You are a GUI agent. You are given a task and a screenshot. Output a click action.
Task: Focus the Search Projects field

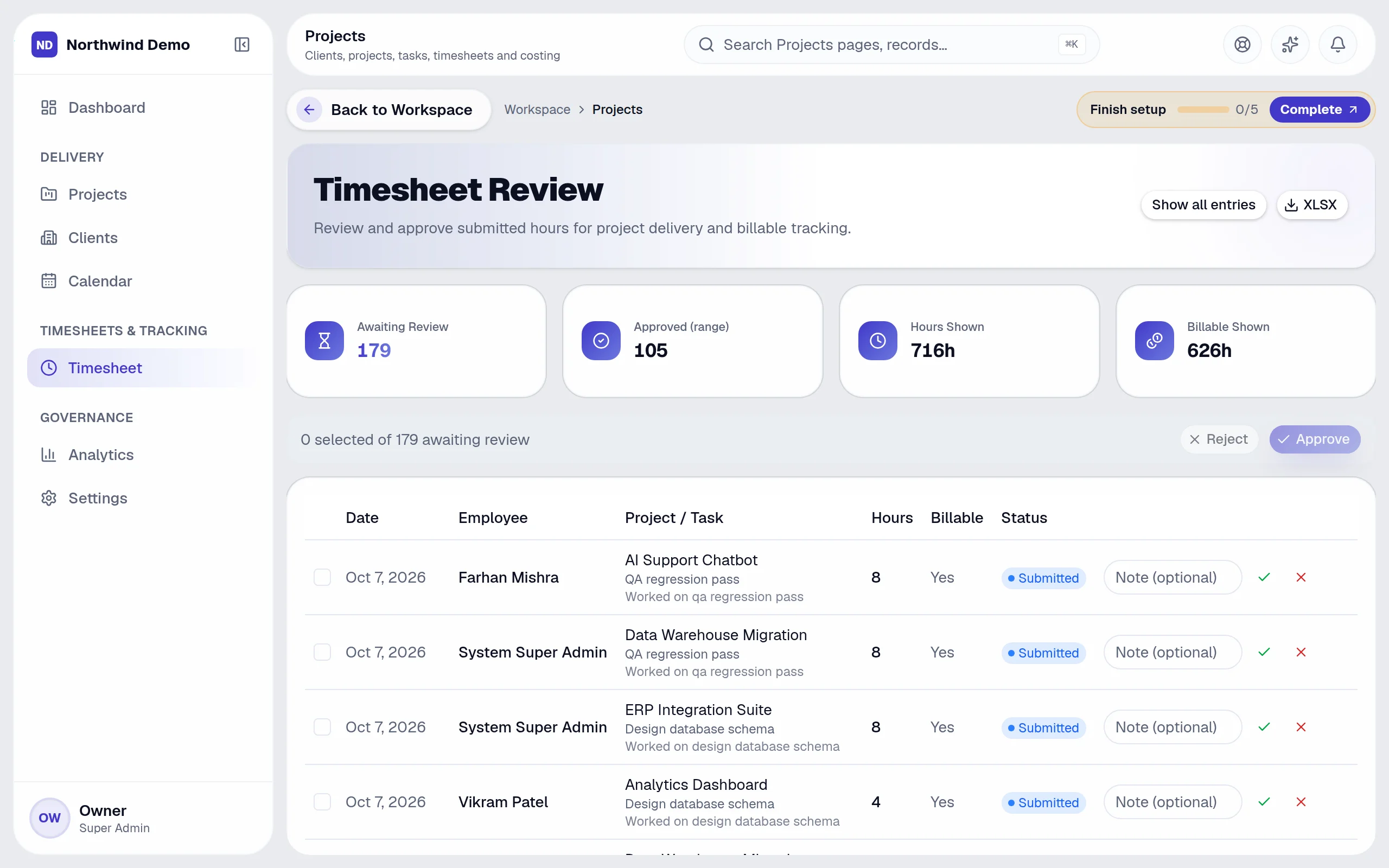(x=891, y=45)
